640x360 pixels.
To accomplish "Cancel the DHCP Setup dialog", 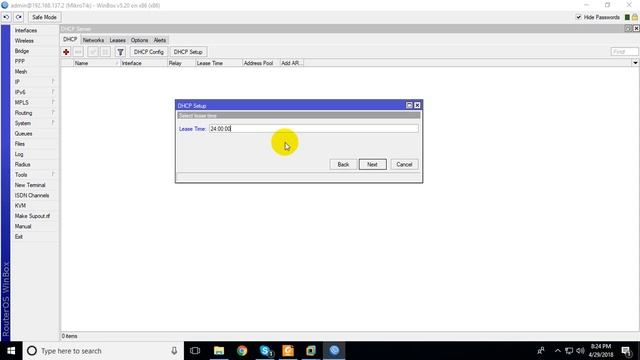I will coord(404,164).
